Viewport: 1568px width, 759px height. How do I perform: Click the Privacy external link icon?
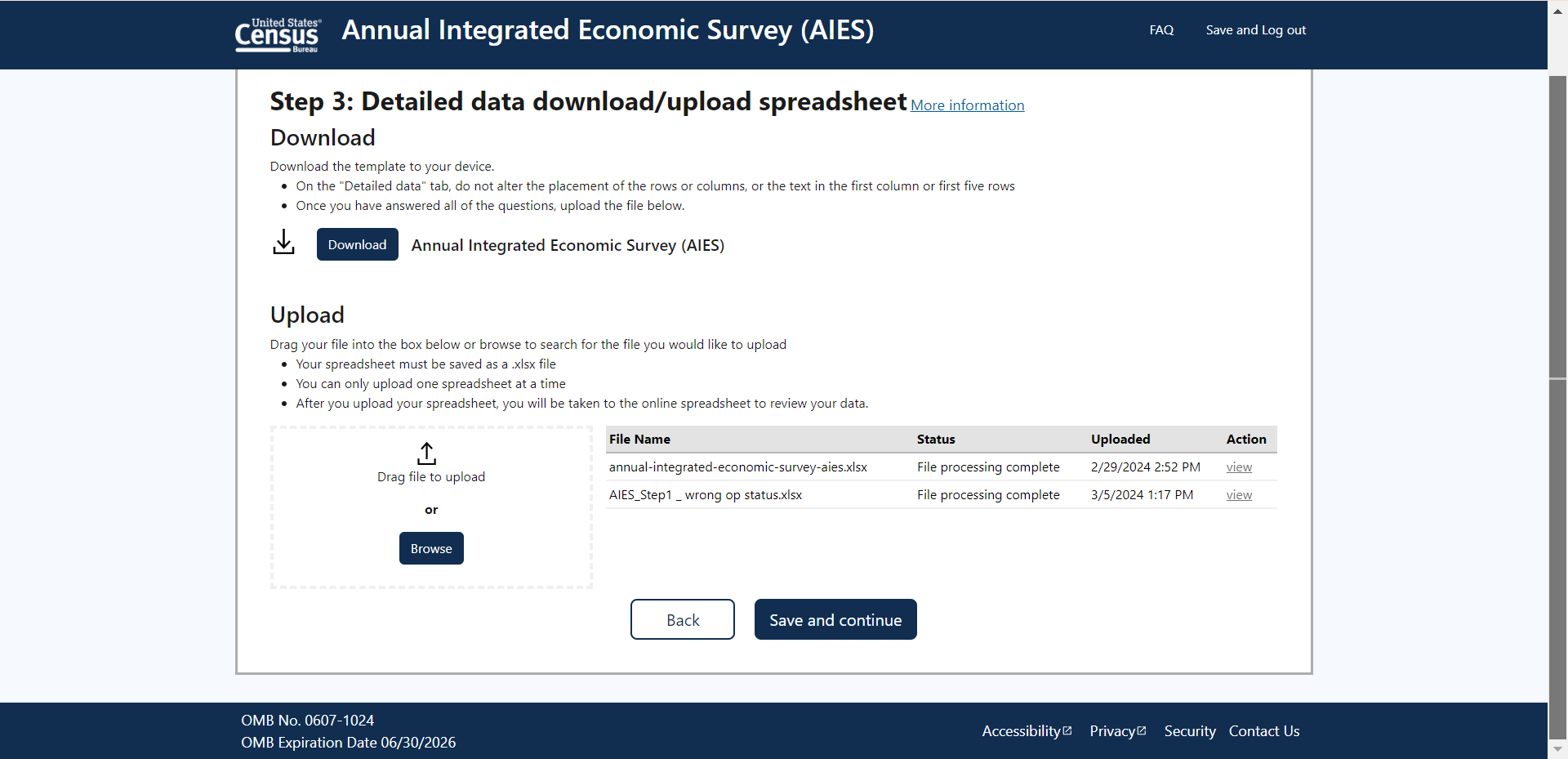1142,730
